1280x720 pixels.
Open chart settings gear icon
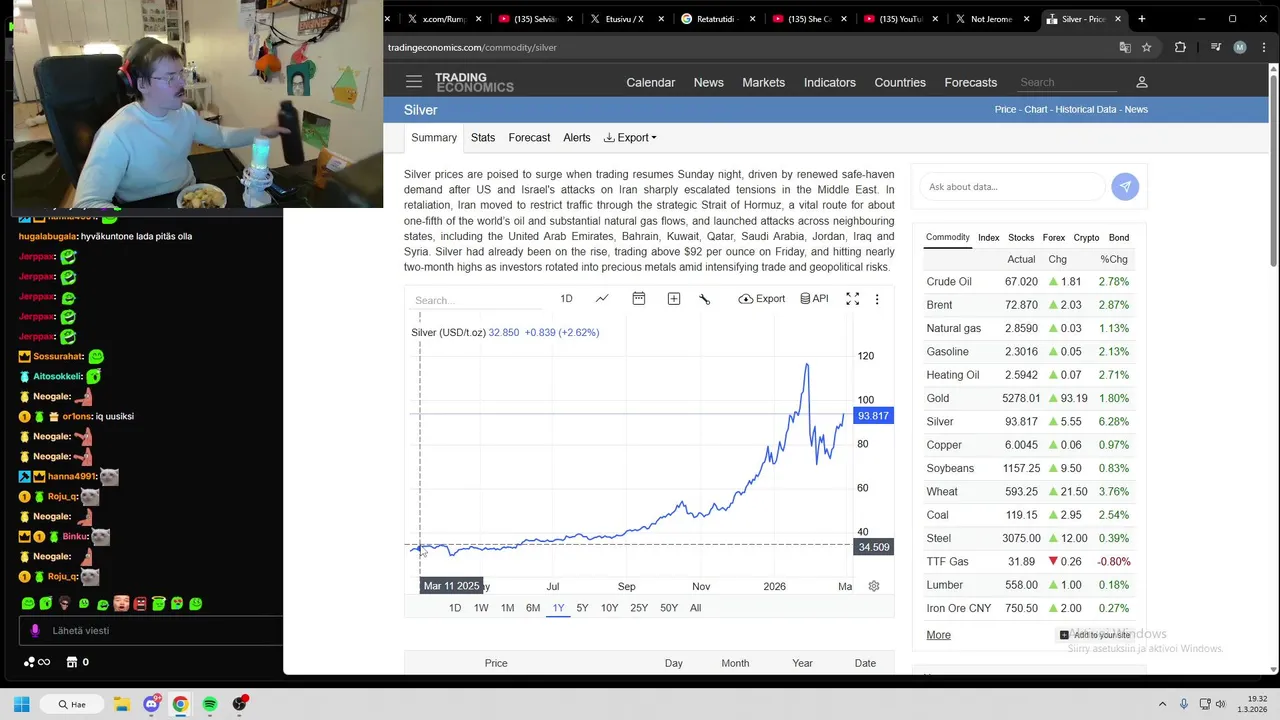click(874, 586)
